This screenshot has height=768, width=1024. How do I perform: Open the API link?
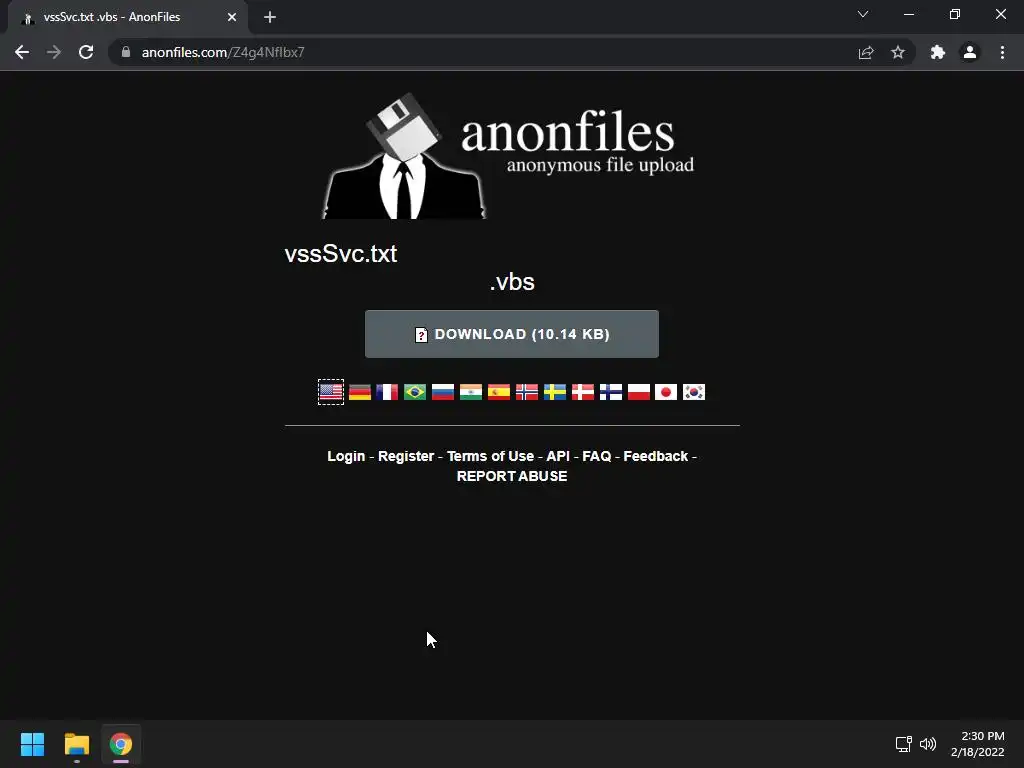click(558, 456)
